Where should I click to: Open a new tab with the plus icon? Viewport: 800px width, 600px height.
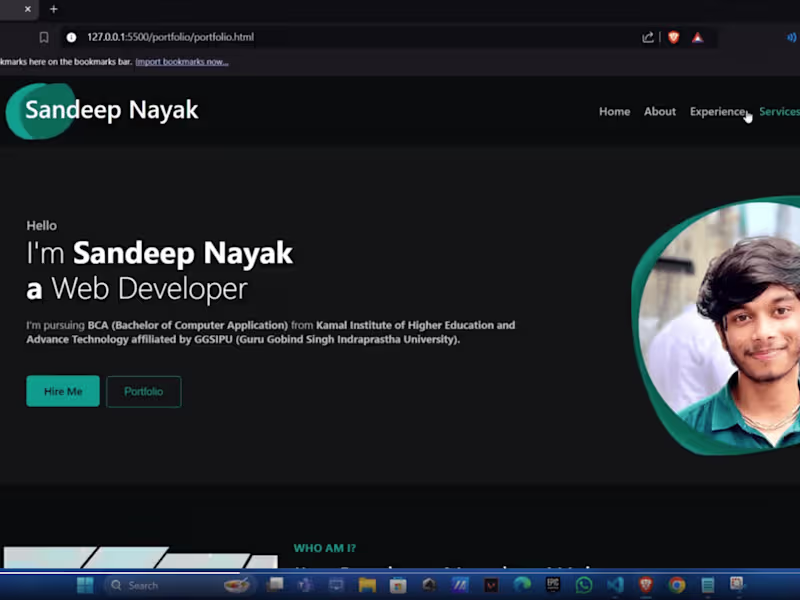[x=53, y=9]
